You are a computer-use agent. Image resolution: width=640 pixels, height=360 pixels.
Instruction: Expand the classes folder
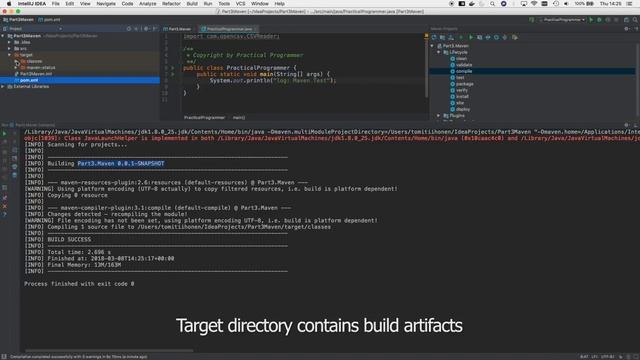click(16, 61)
